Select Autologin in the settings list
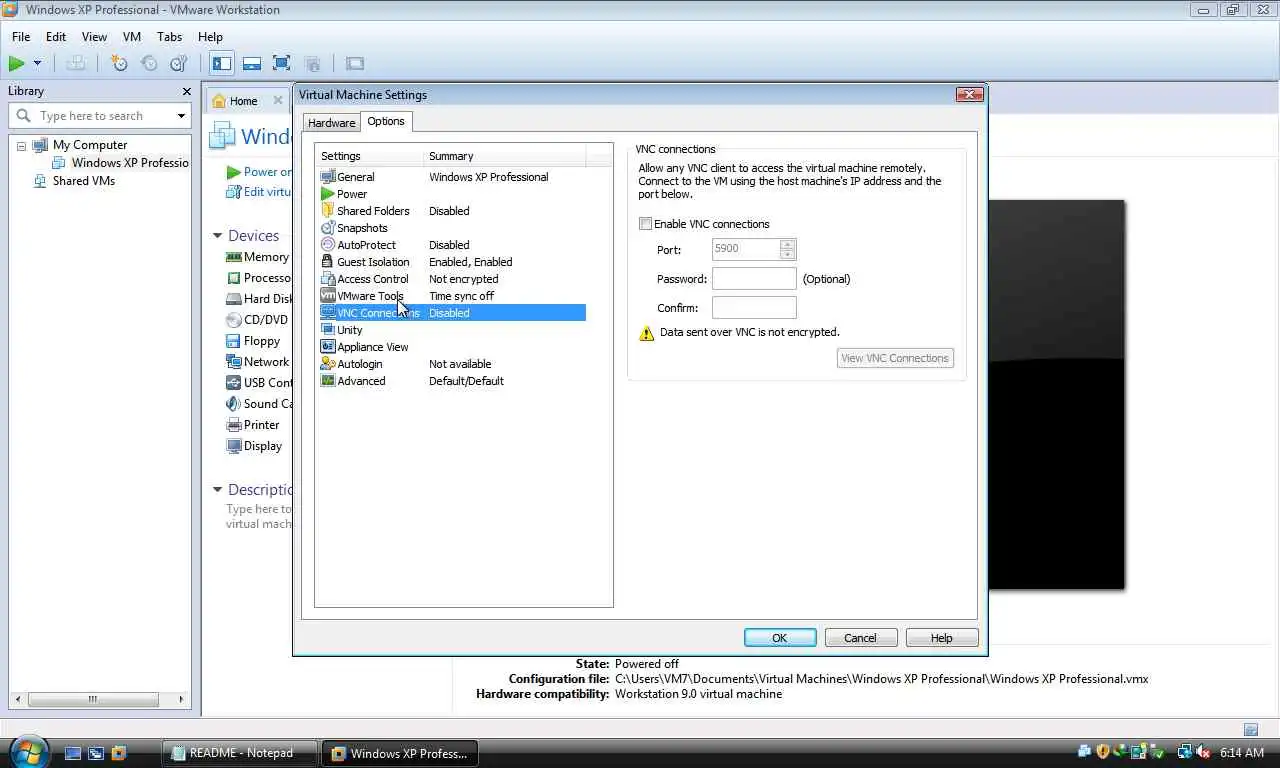This screenshot has width=1280, height=768. click(x=359, y=364)
